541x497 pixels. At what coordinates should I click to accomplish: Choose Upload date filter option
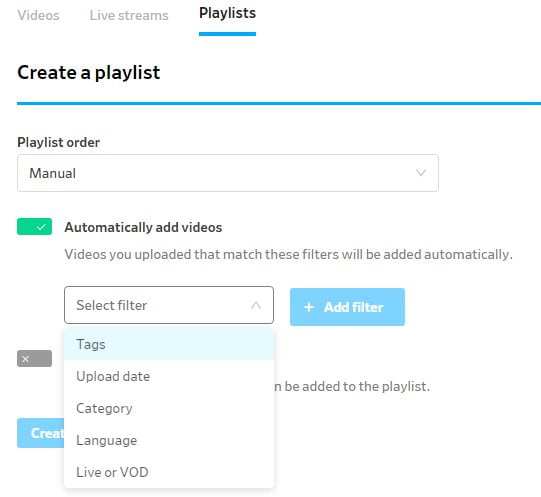click(169, 376)
